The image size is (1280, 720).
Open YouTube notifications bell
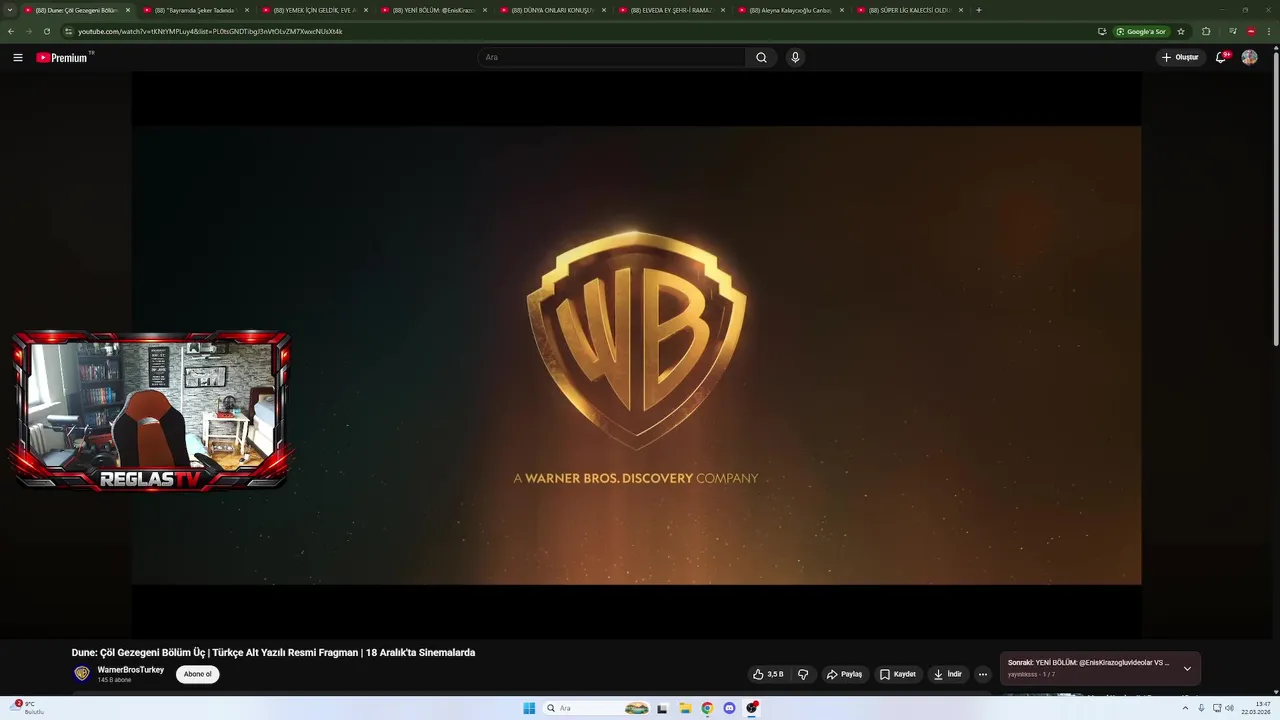(x=1221, y=57)
